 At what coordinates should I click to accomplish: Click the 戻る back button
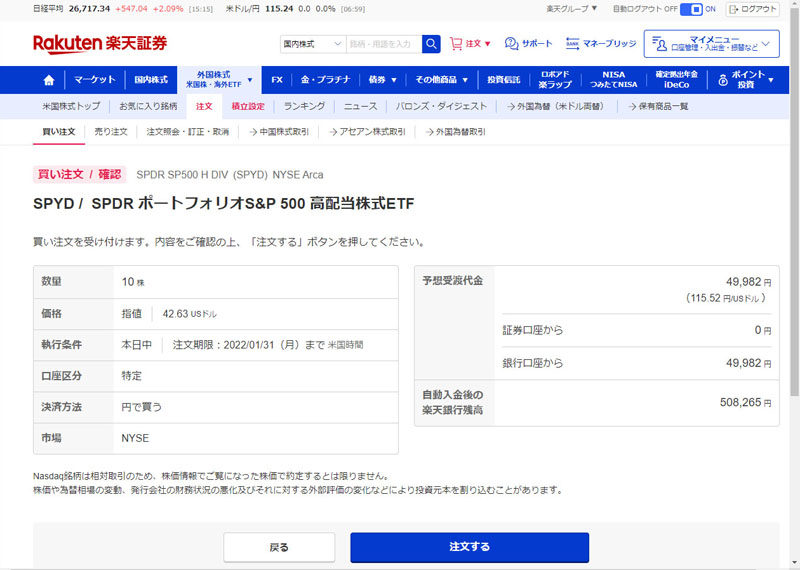(x=279, y=547)
